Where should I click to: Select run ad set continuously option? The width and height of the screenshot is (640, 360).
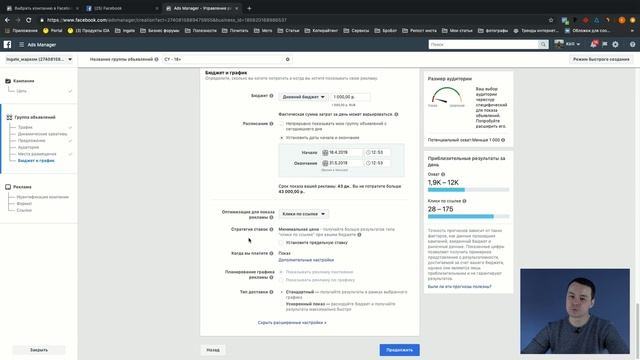pos(281,124)
